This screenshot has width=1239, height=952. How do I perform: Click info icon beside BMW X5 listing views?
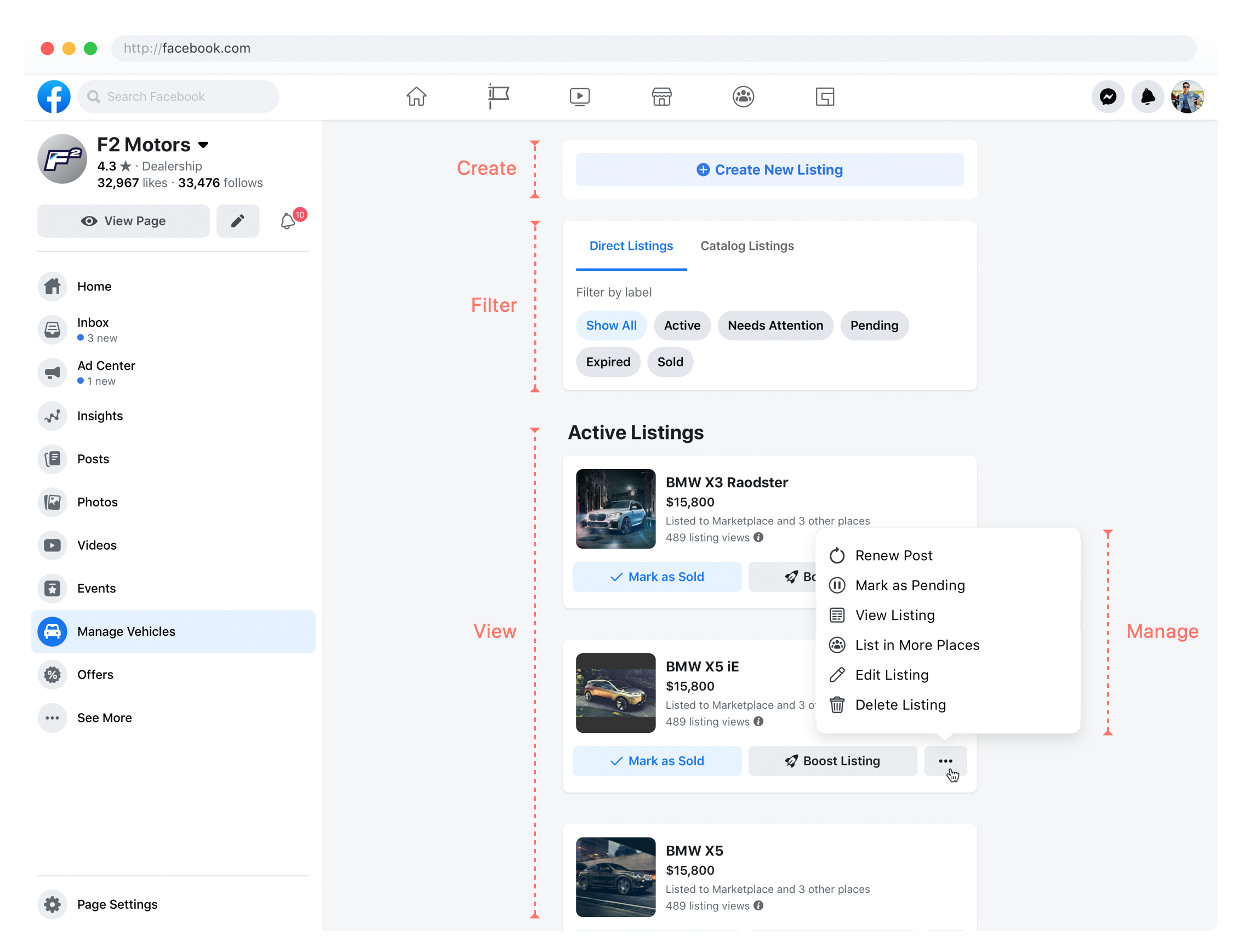point(758,905)
